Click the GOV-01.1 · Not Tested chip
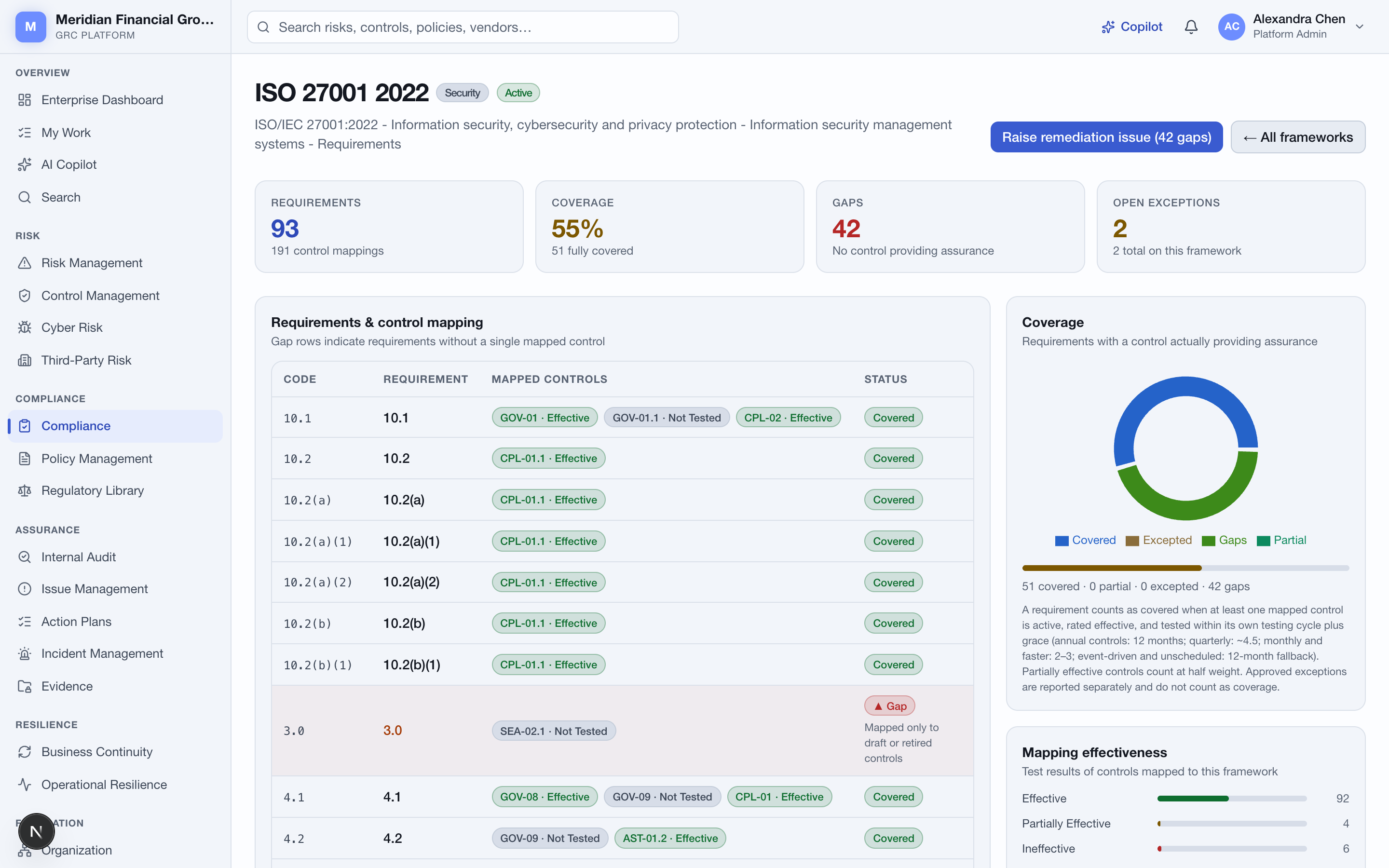The image size is (1389, 868). pos(667,417)
